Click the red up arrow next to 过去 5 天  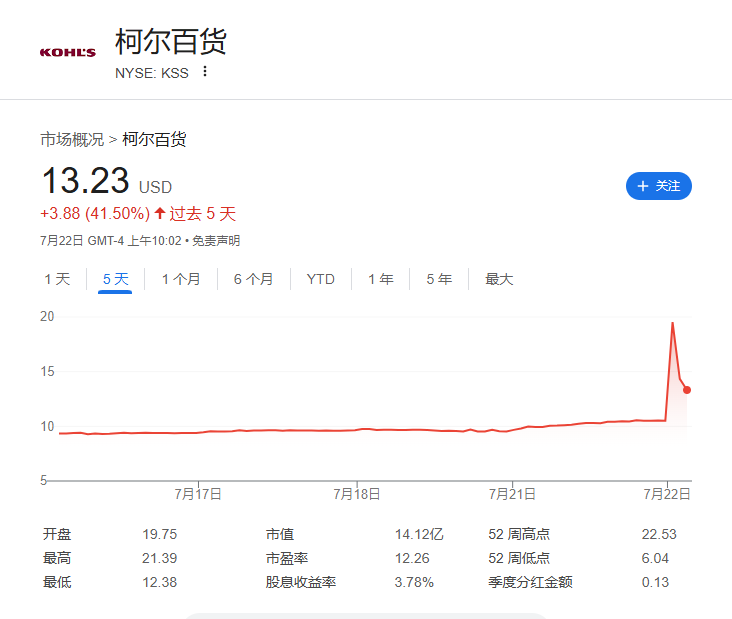(160, 213)
